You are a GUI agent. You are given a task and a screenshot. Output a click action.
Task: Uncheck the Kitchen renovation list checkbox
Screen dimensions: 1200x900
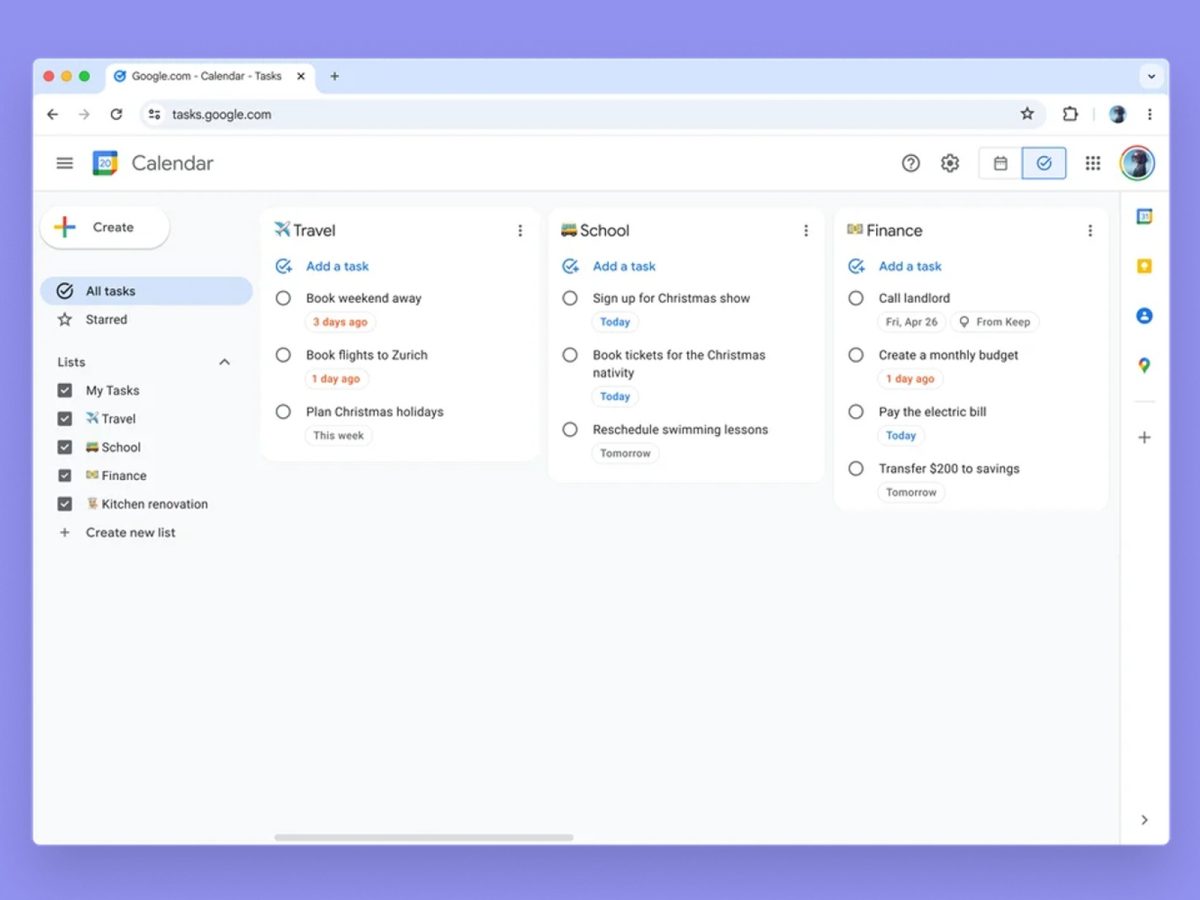[x=65, y=504]
